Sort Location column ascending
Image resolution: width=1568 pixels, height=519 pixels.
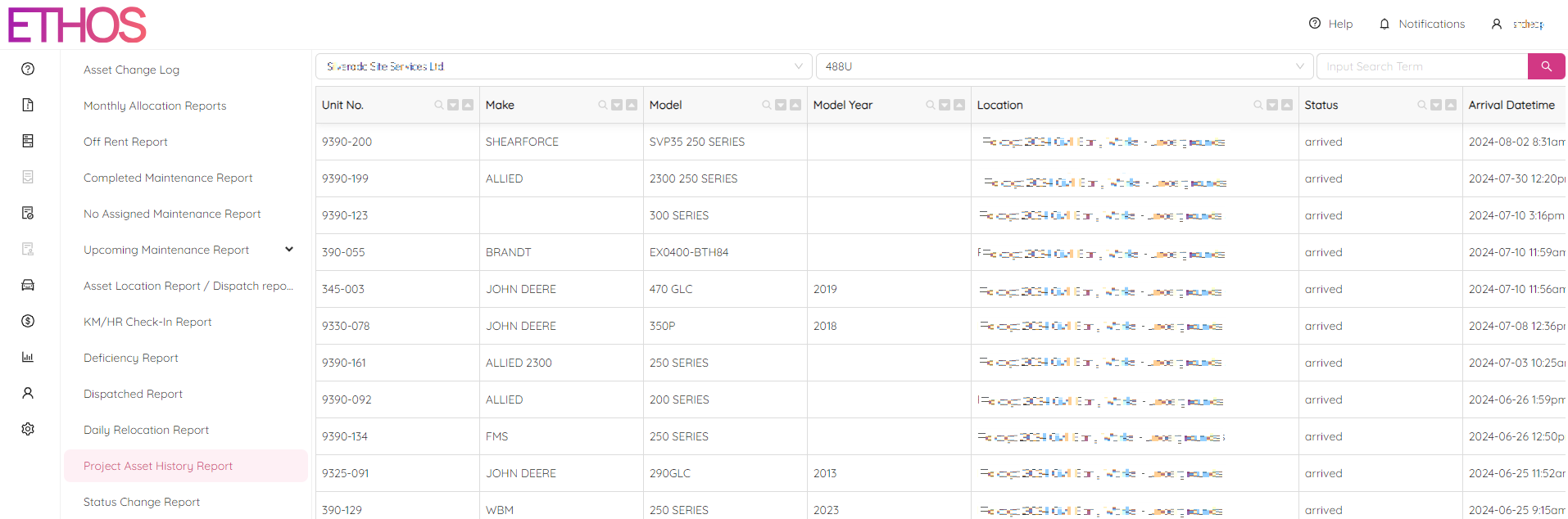click(1287, 105)
